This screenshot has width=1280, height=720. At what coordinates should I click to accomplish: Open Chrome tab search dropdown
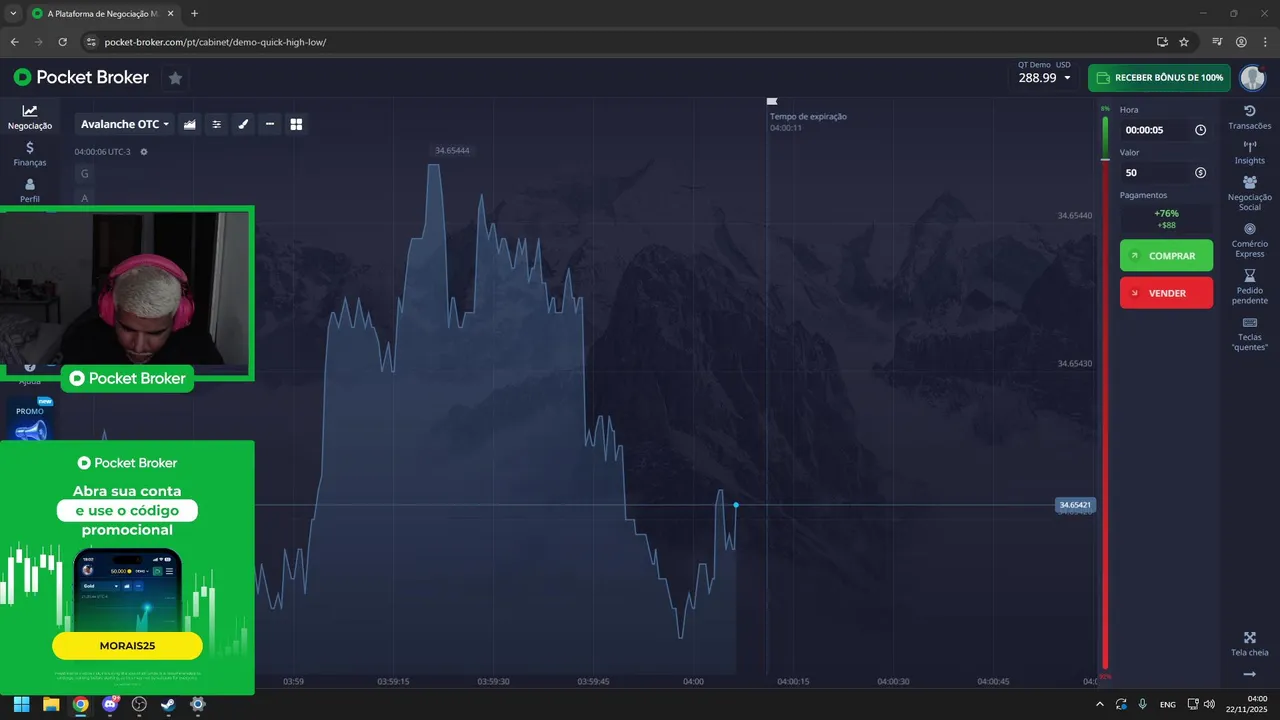coord(13,13)
